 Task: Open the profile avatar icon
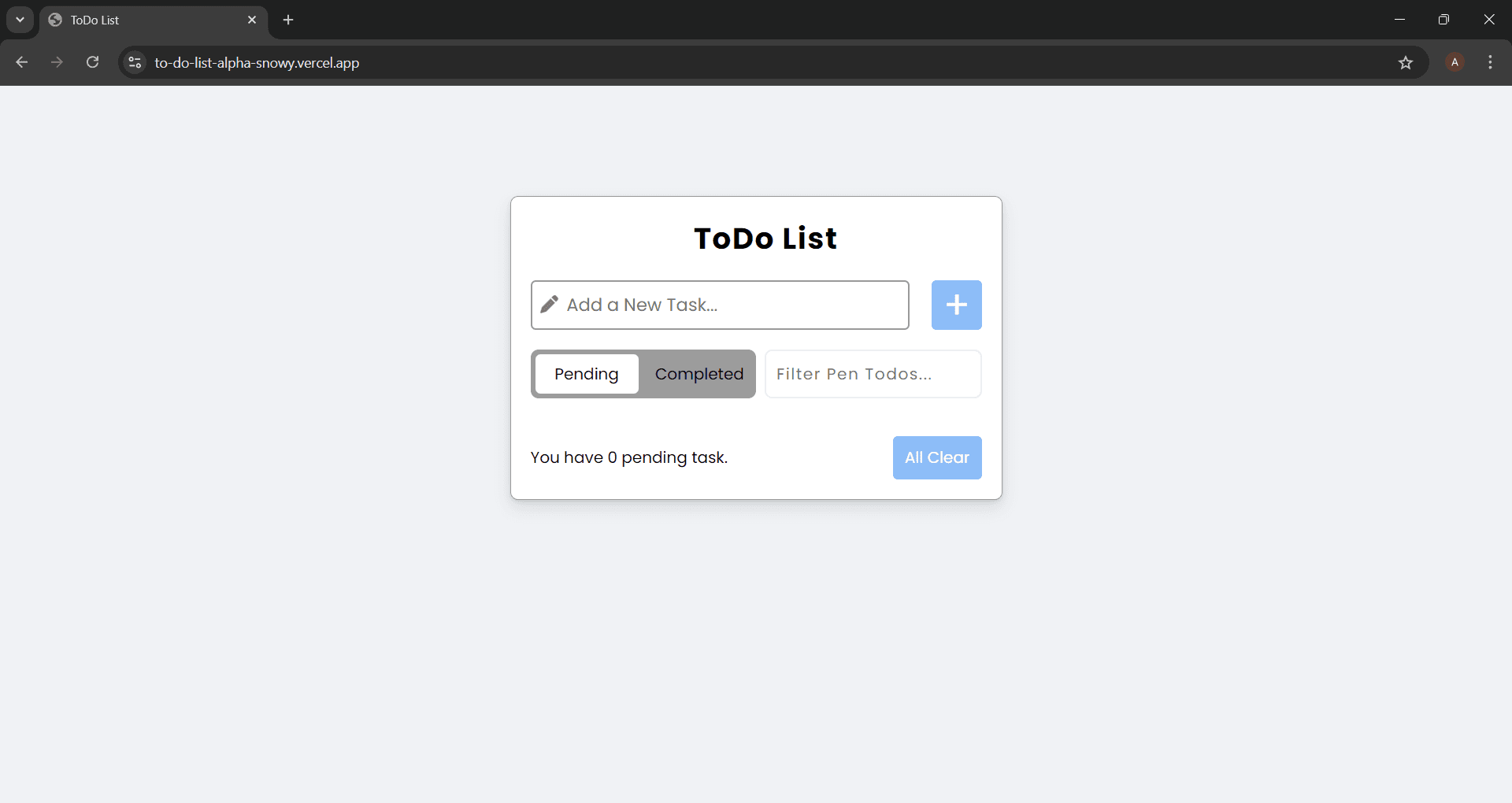pyautogui.click(x=1455, y=62)
